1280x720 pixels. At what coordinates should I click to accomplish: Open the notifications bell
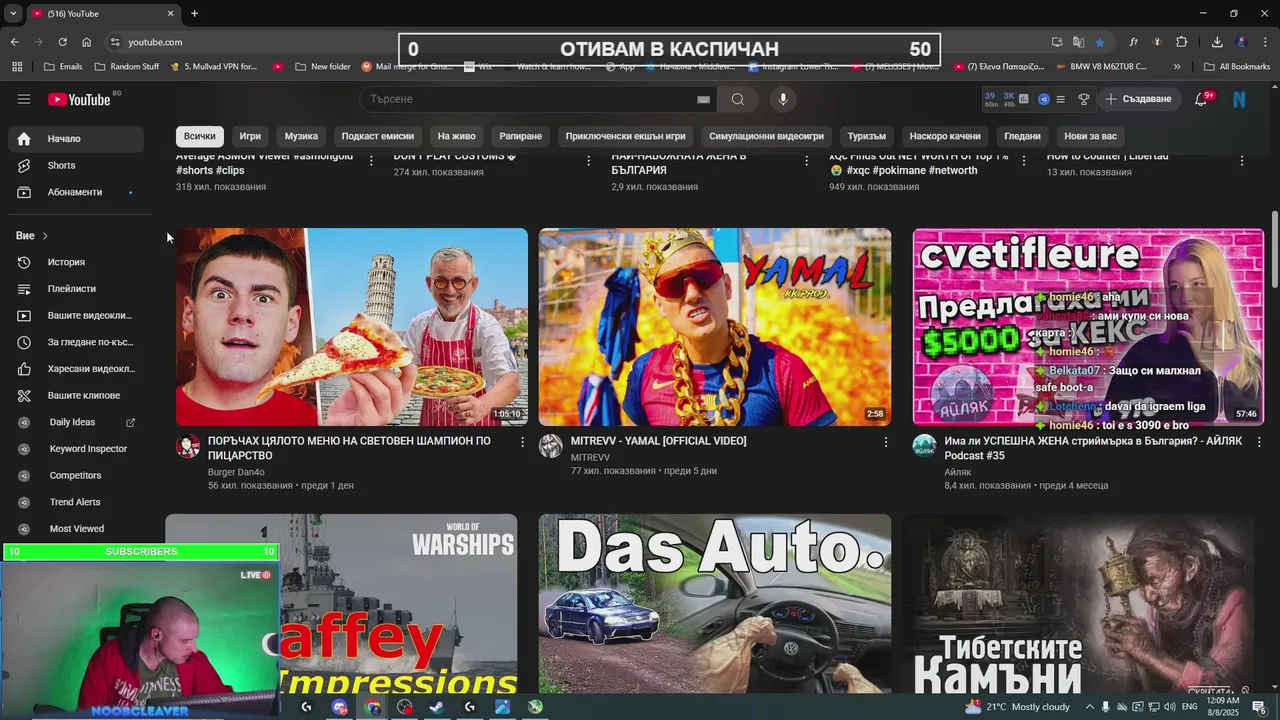1201,99
